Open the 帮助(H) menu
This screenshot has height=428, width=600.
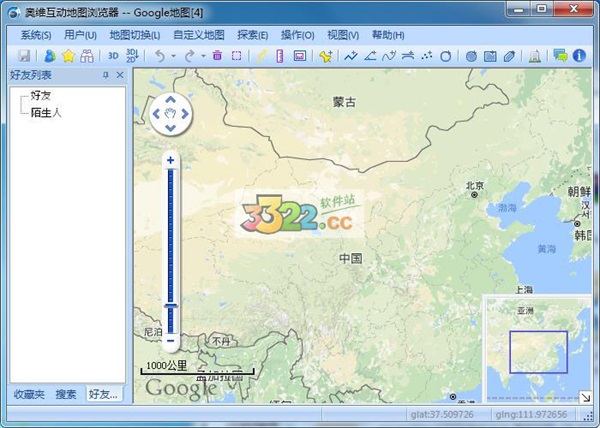388,35
